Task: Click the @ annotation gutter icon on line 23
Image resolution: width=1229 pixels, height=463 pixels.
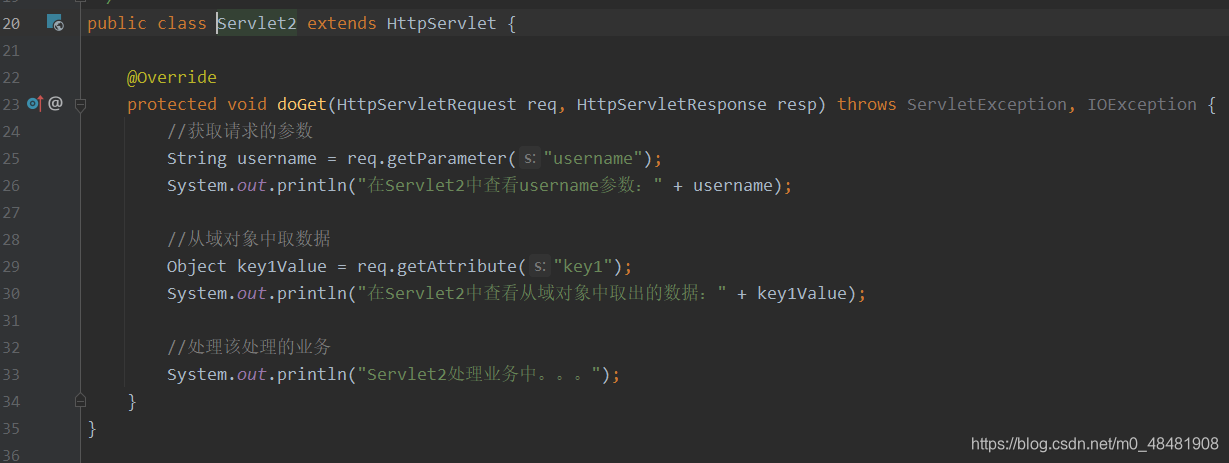Action: click(x=56, y=103)
